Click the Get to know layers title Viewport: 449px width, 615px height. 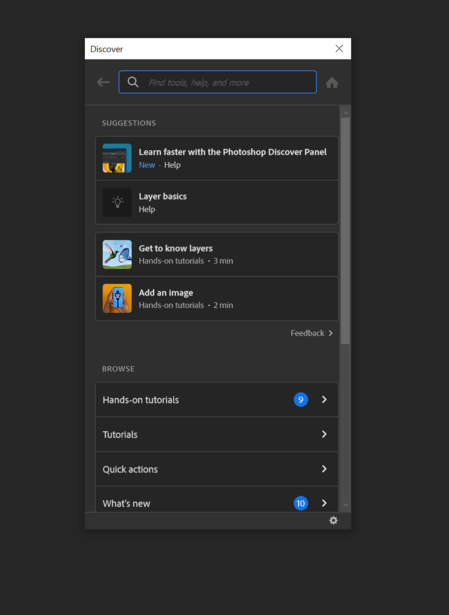coord(175,249)
